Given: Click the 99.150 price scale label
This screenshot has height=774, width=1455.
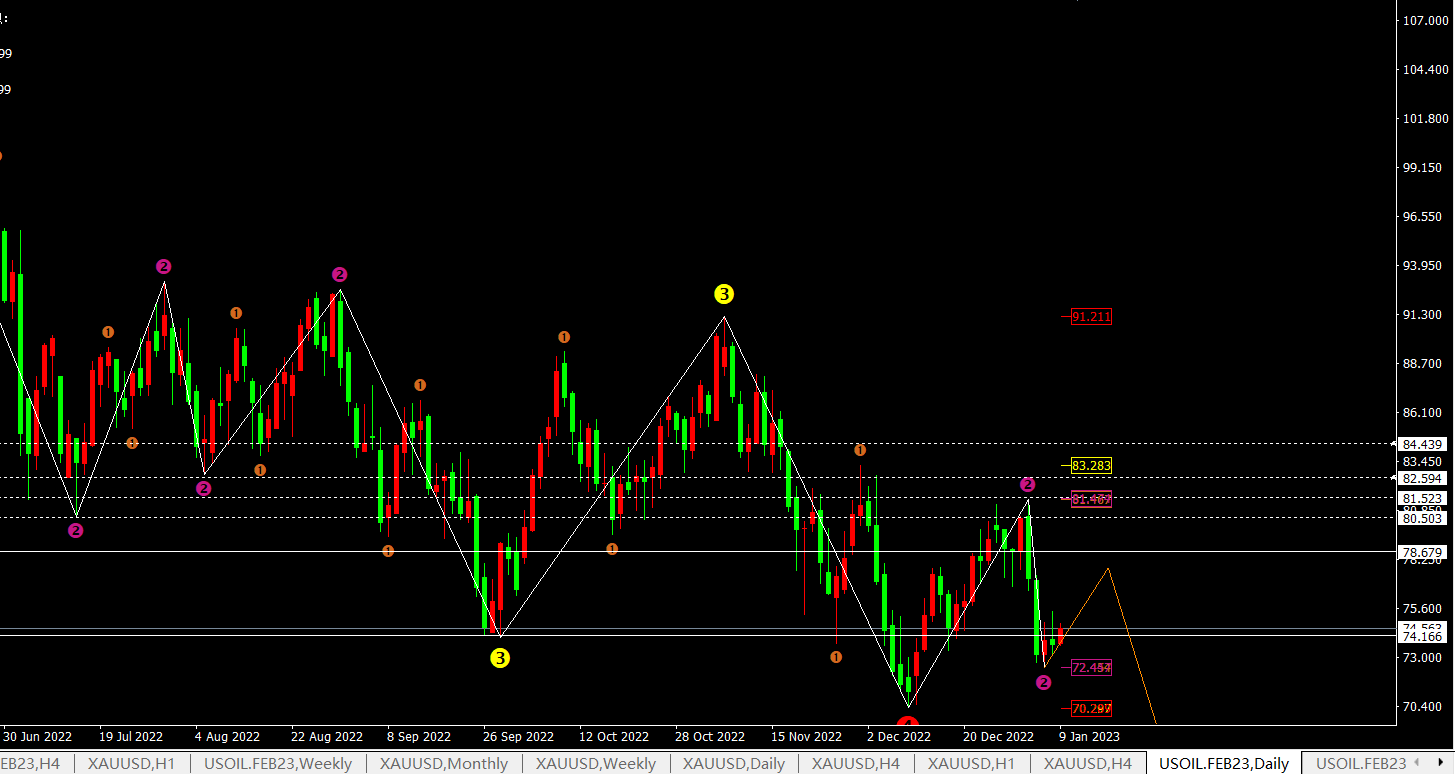Looking at the screenshot, I should pos(1422,168).
